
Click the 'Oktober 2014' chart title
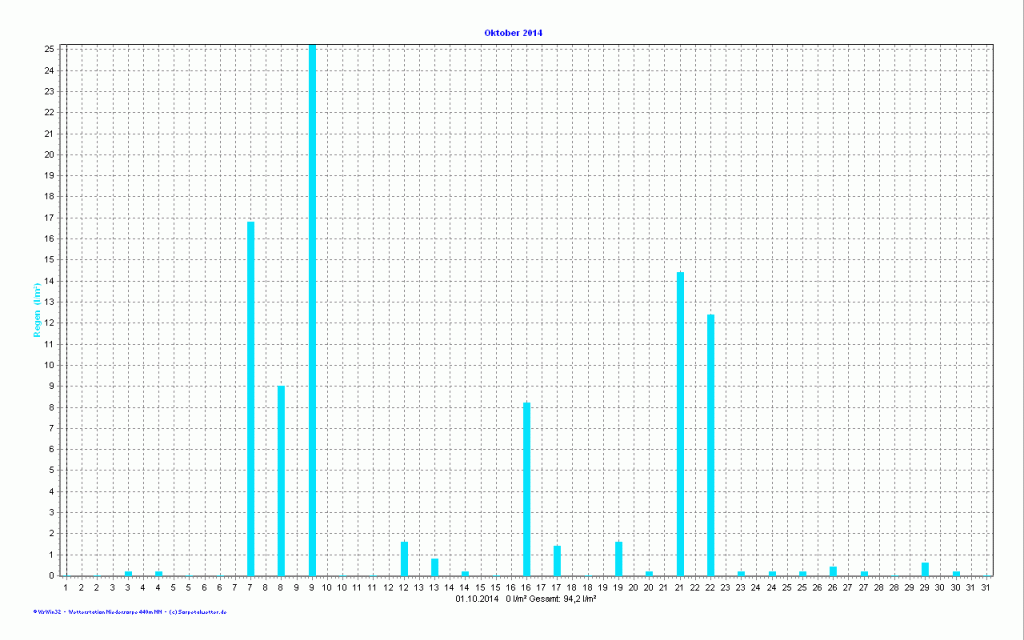[513, 33]
